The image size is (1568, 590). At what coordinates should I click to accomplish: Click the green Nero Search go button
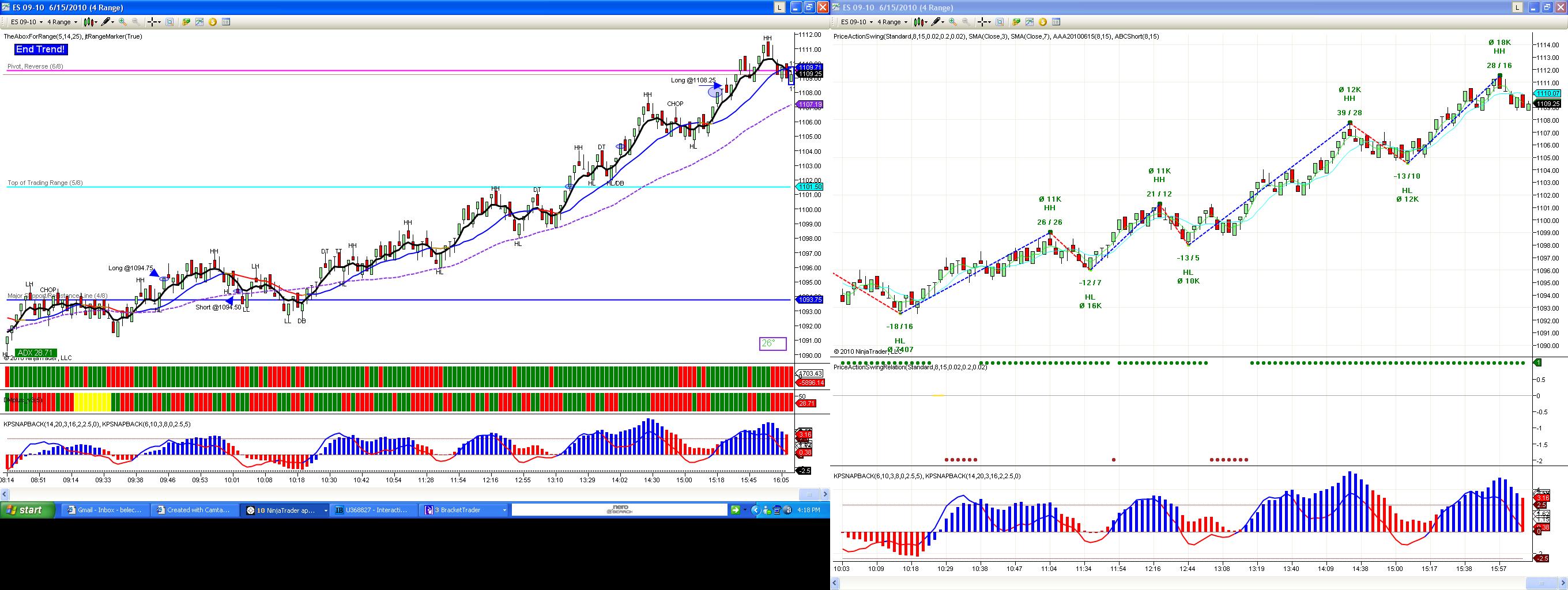(x=736, y=510)
